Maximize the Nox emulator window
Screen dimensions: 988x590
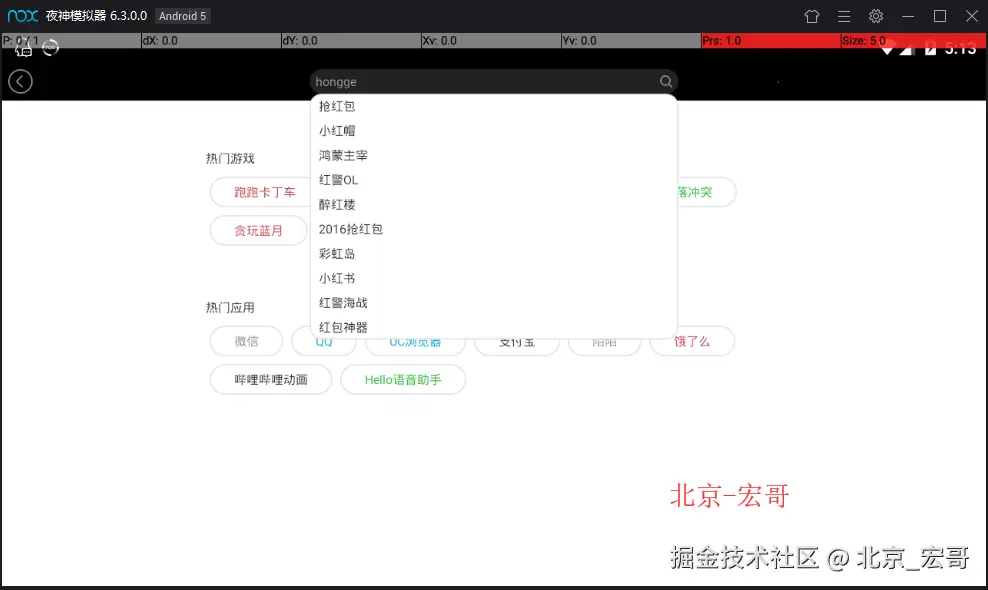coord(939,16)
